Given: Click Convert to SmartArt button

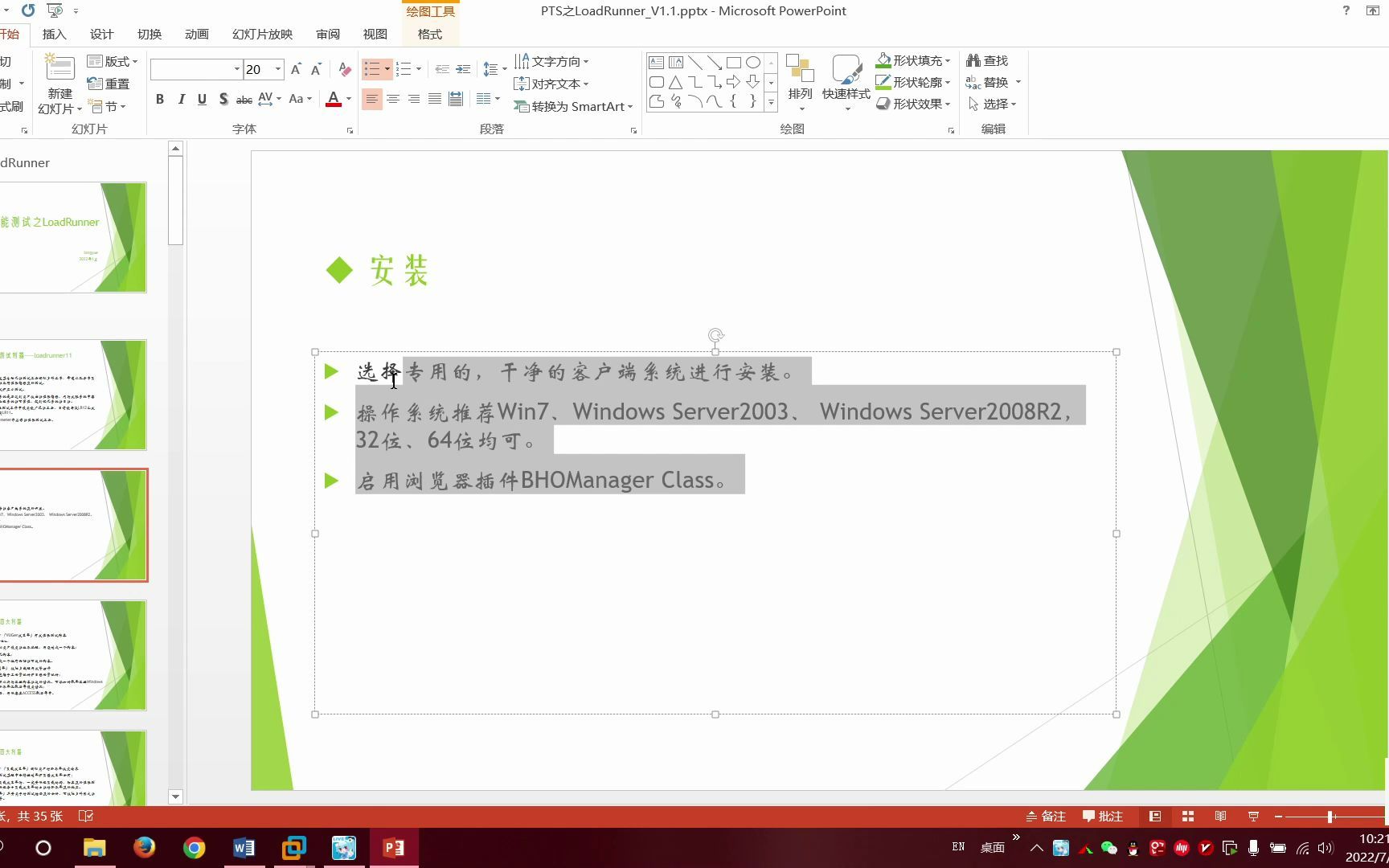Looking at the screenshot, I should 573,106.
